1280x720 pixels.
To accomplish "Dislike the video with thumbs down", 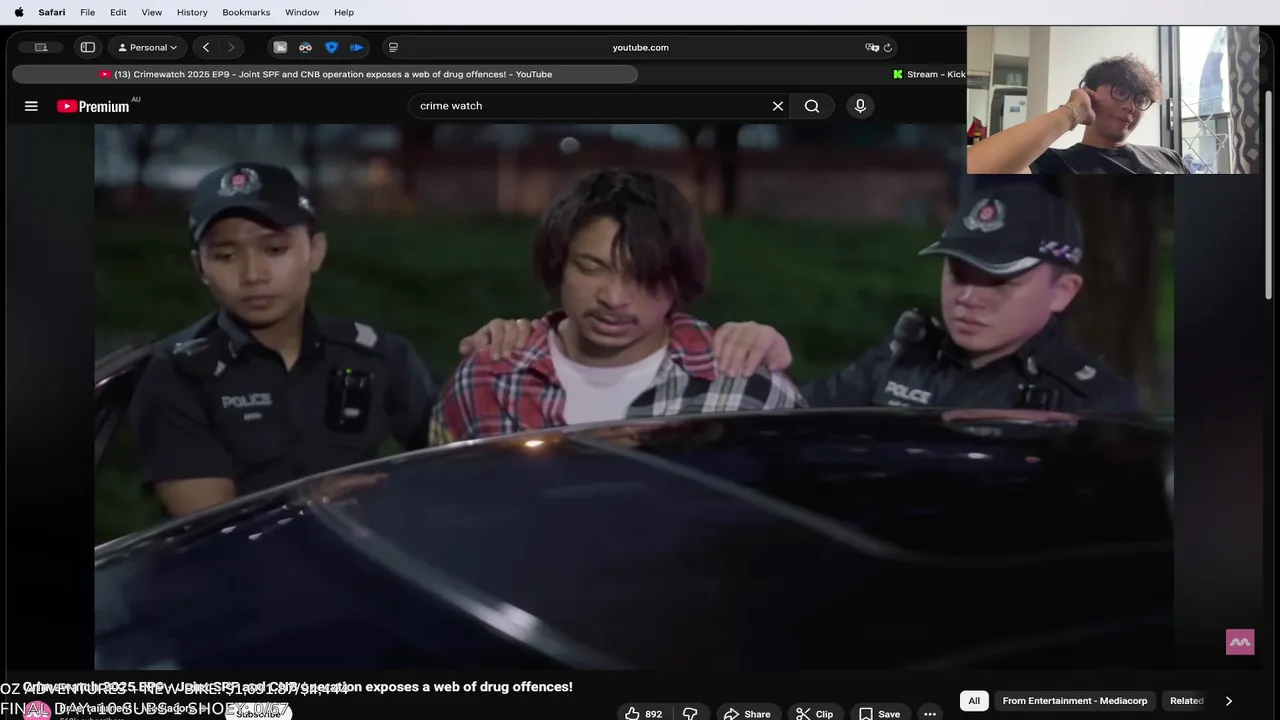I will click(x=690, y=714).
